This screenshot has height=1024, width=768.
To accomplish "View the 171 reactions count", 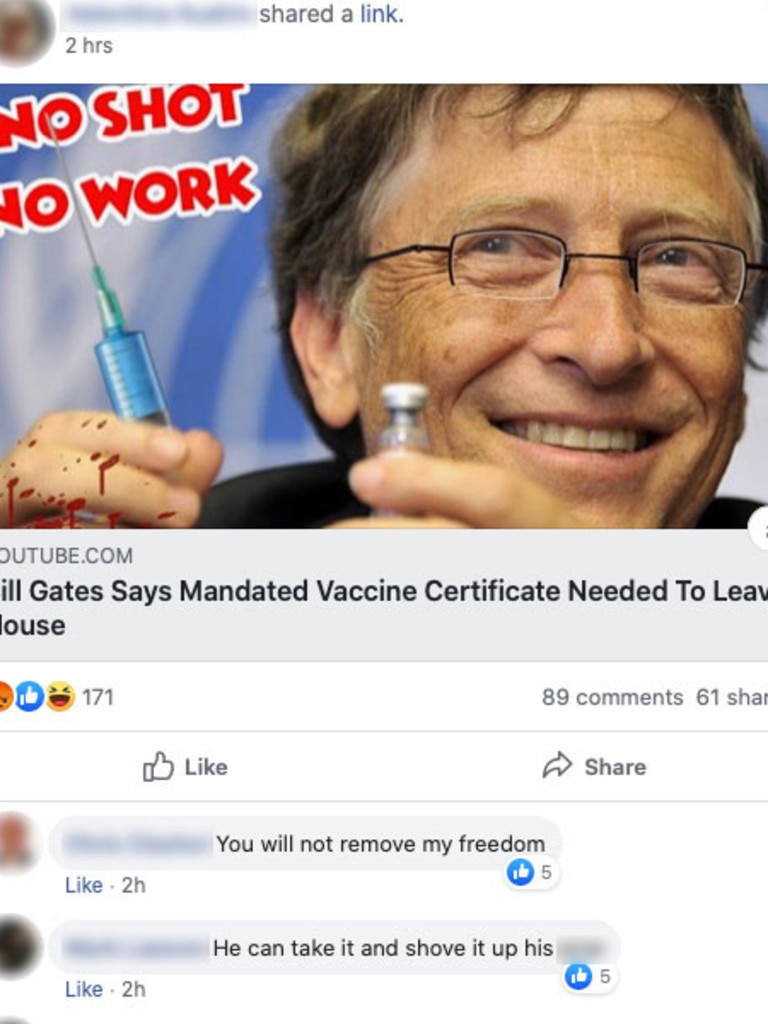I will (x=98, y=697).
